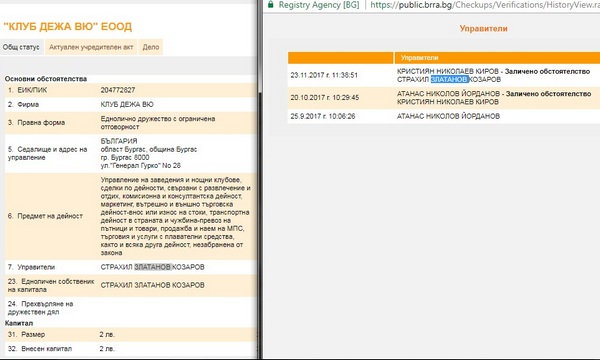The width and height of the screenshot is (600, 360).
Task: Click manager name СТРАХИЛ ЗЛАТАНОВ КОЗАРОВ in row 7
Action: pos(152,267)
